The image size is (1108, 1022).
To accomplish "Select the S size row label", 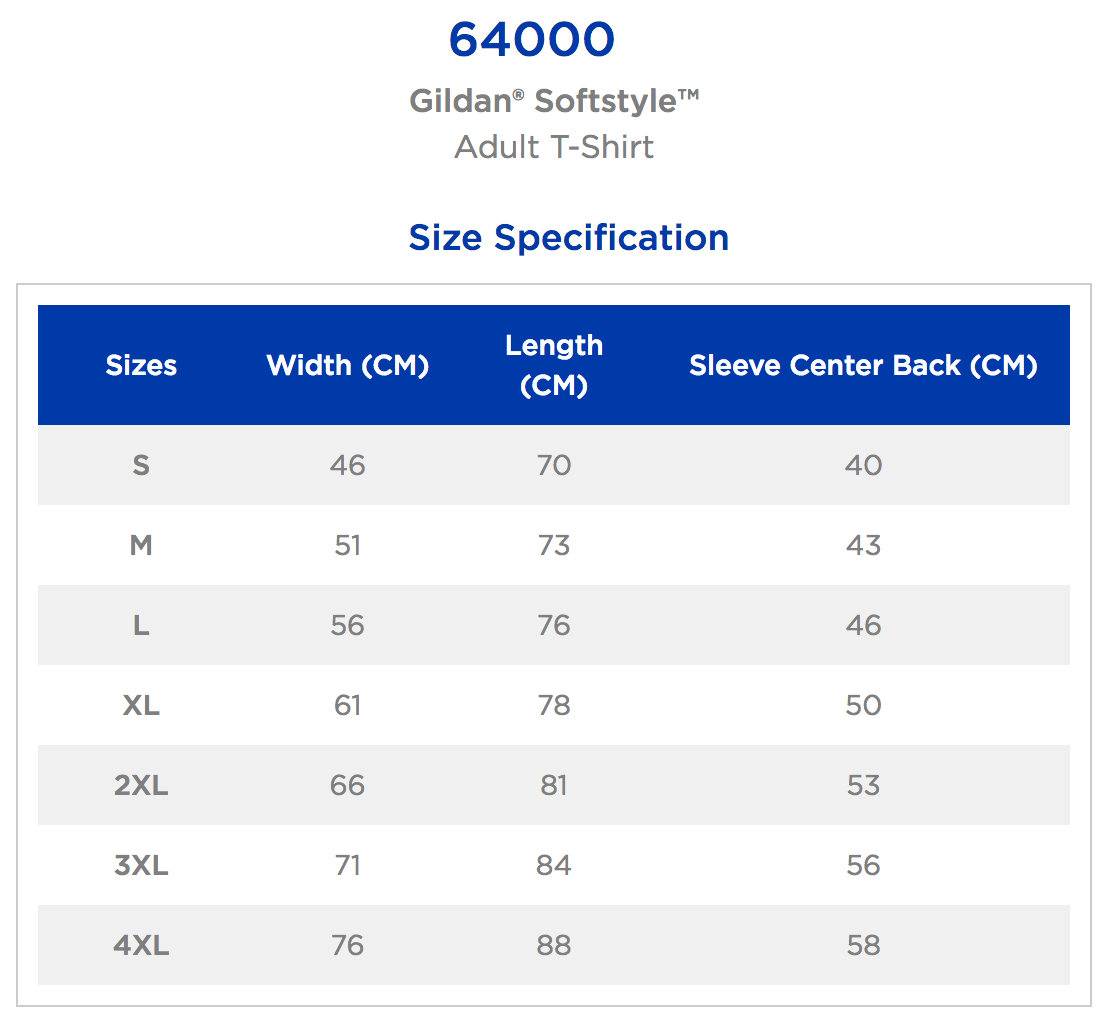I will (x=141, y=465).
